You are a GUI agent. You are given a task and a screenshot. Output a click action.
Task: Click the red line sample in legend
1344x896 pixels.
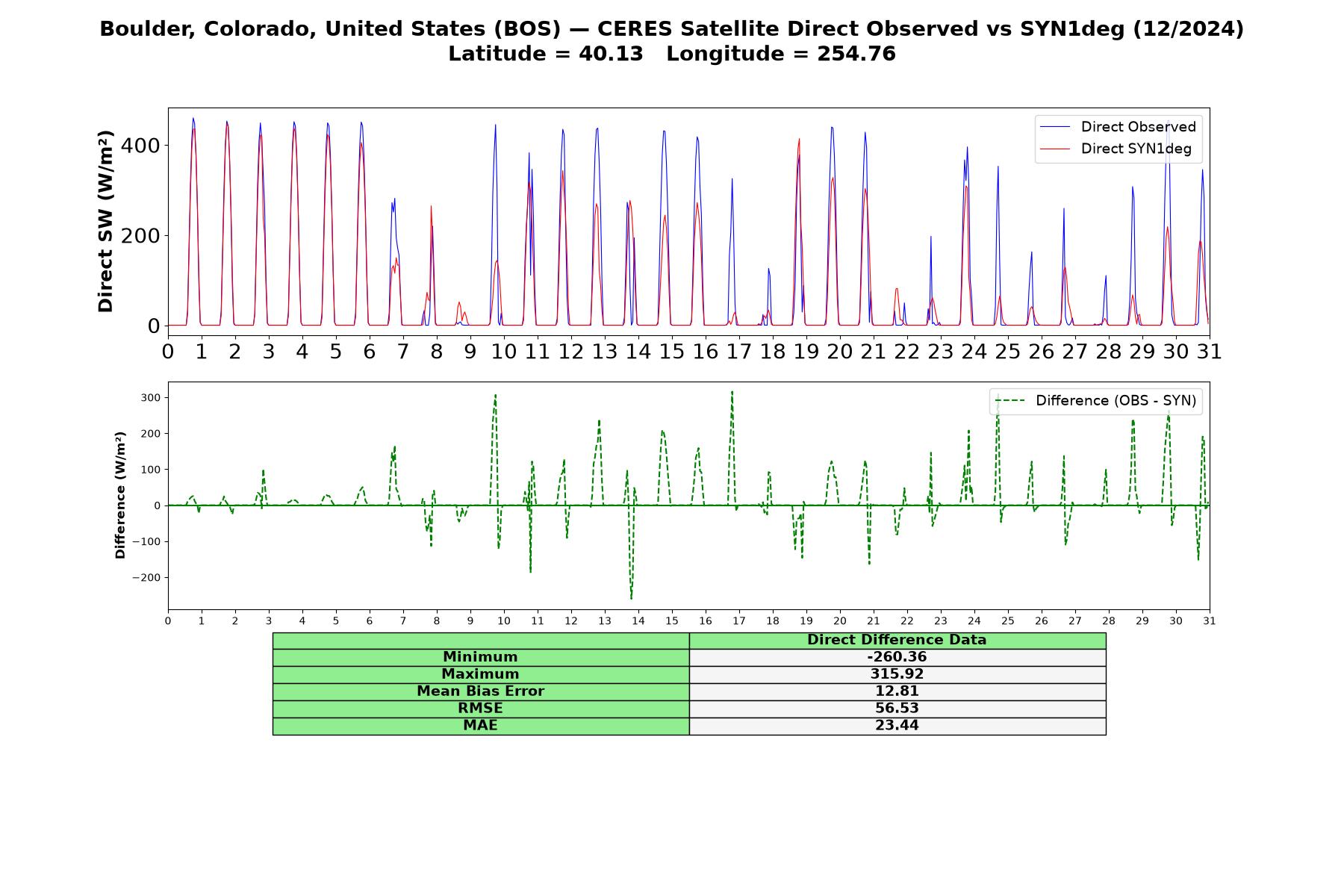[x=1054, y=149]
